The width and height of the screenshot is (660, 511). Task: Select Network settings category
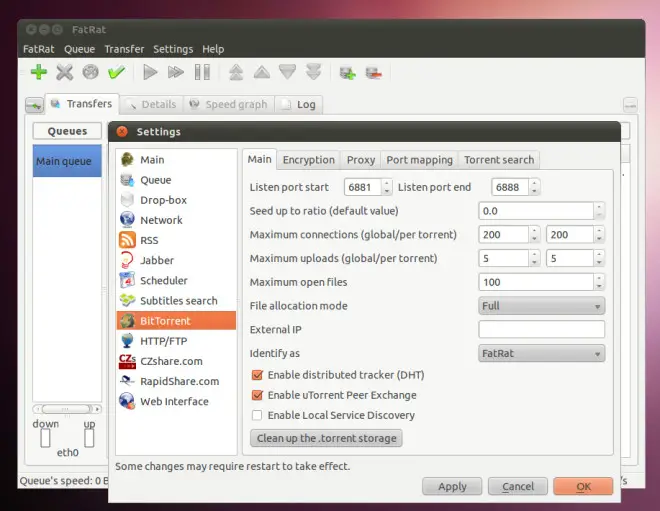176,220
